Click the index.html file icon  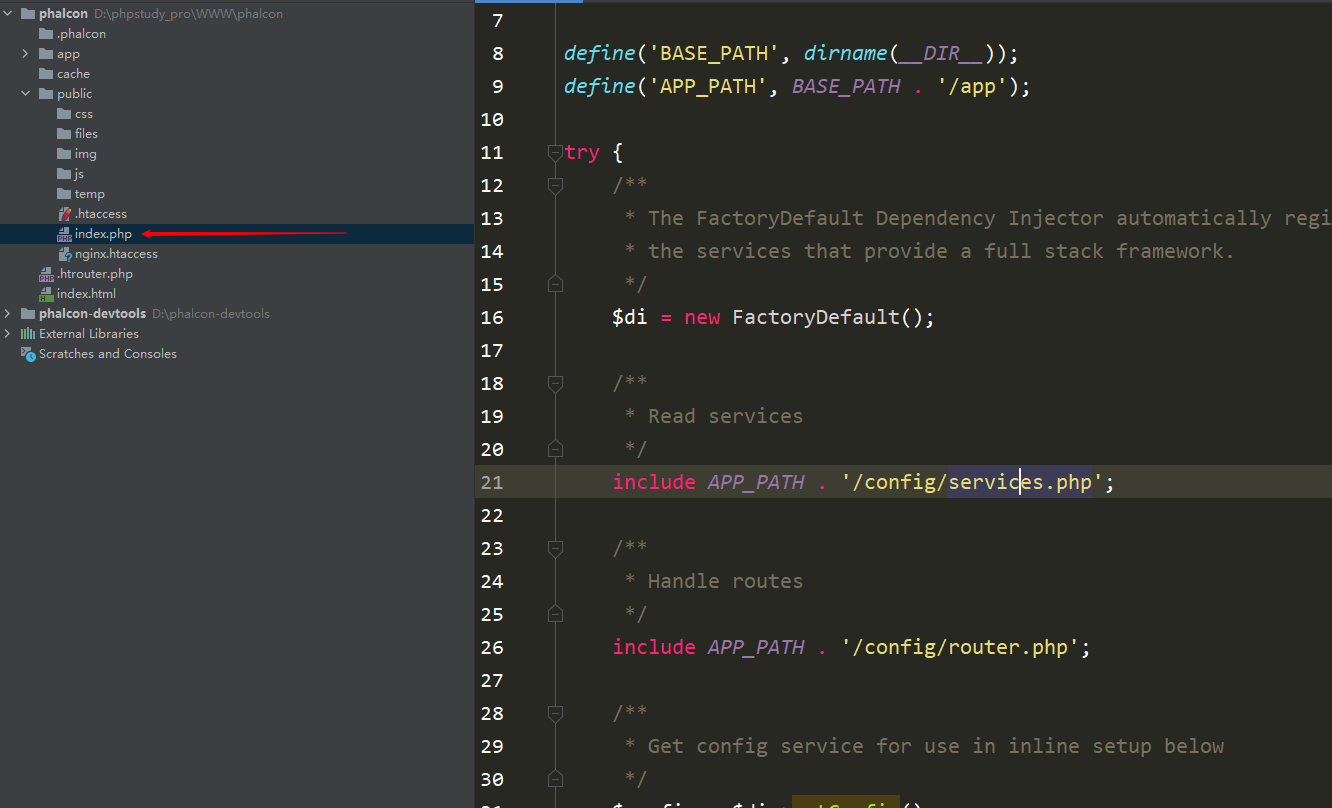pyautogui.click(x=46, y=294)
